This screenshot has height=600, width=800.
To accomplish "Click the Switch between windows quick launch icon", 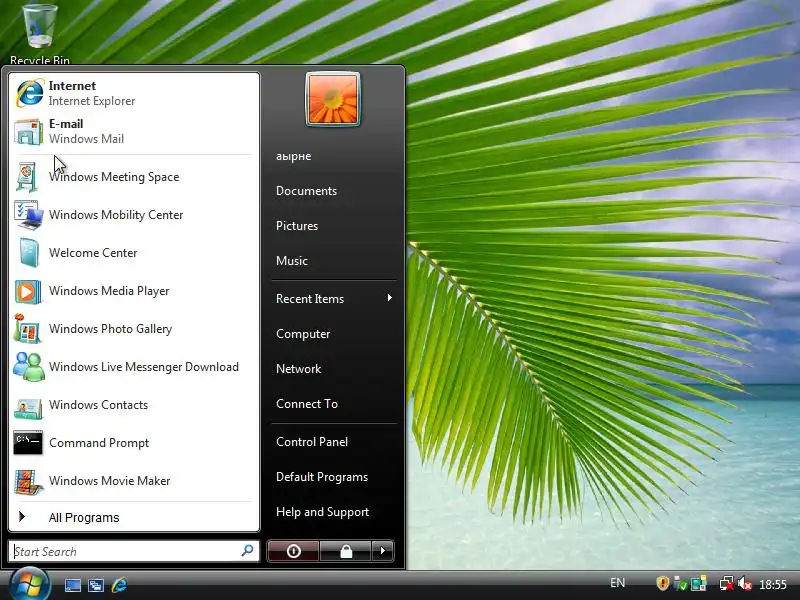I will click(x=95, y=585).
